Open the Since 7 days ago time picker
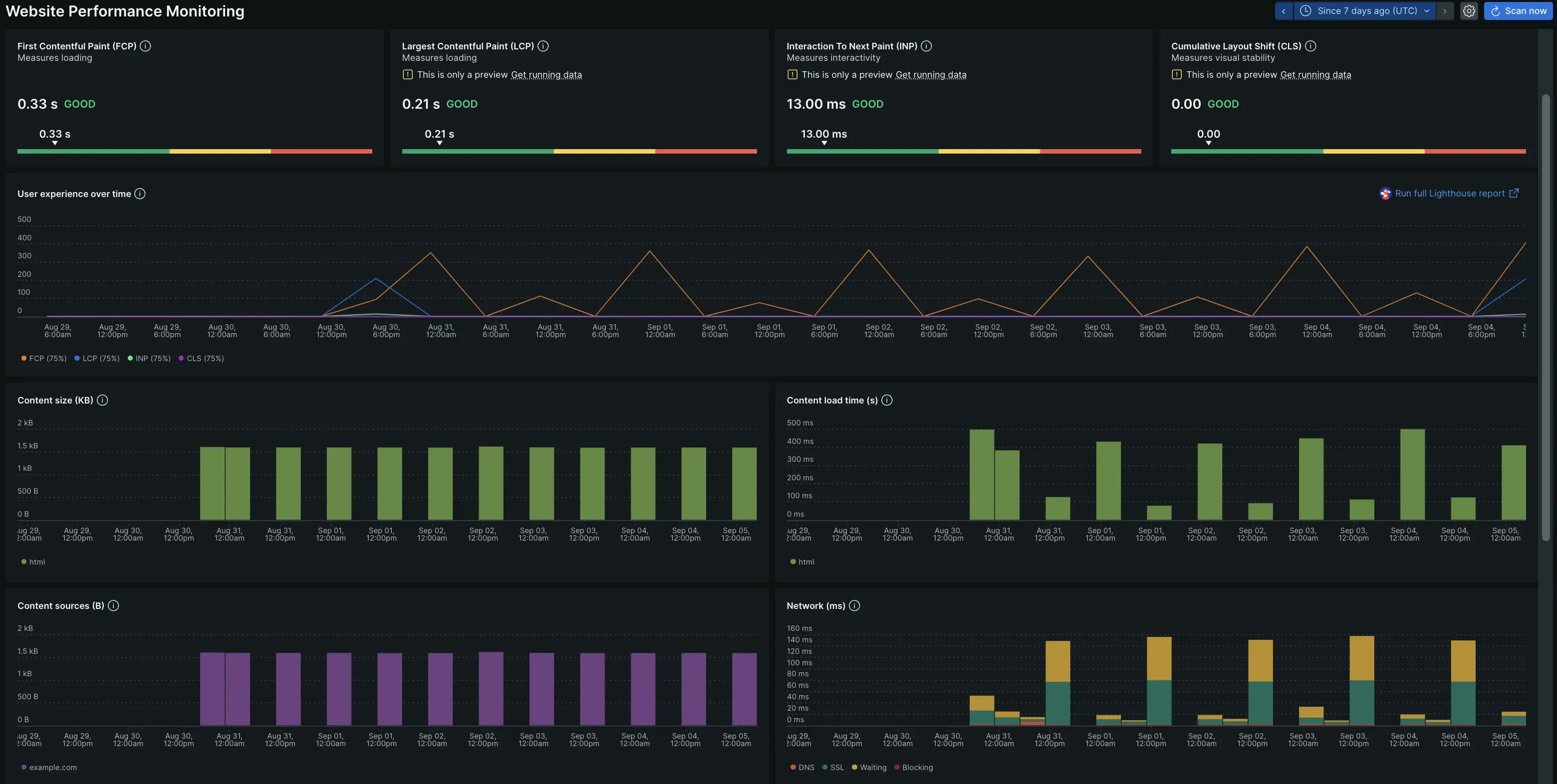Screen dimensions: 1557x784 [1365, 11]
